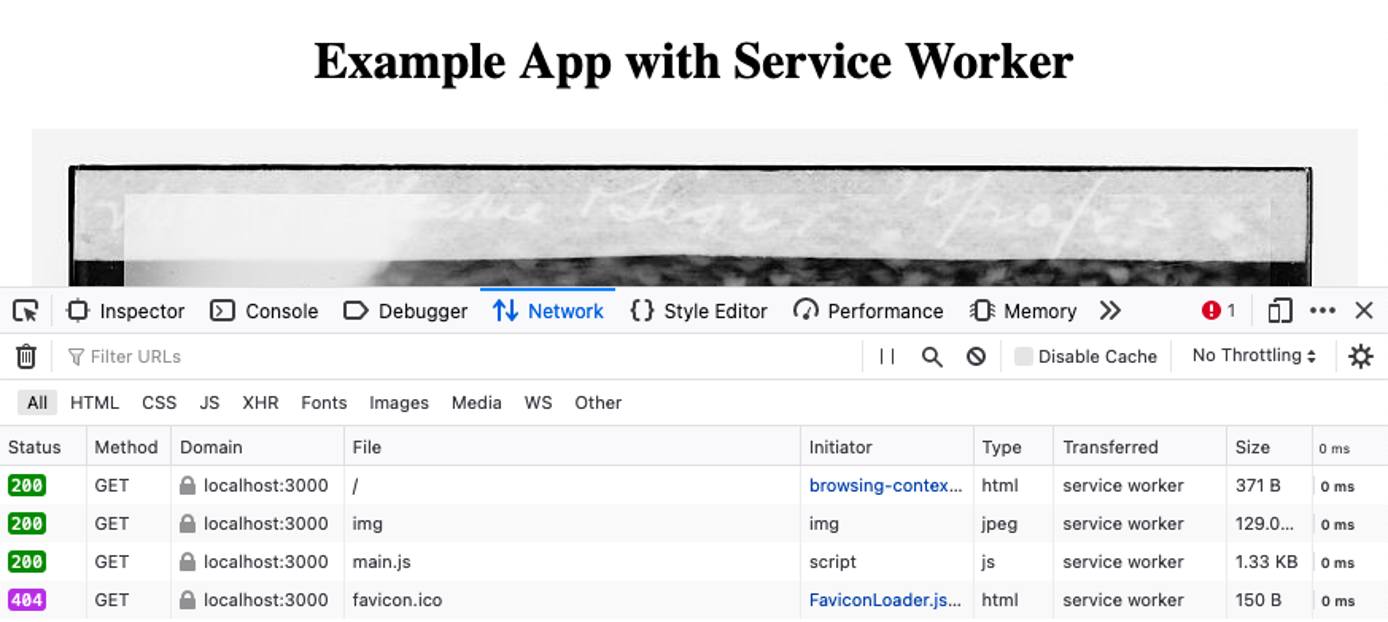
Task: Open the Memory panel
Action: point(1024,310)
